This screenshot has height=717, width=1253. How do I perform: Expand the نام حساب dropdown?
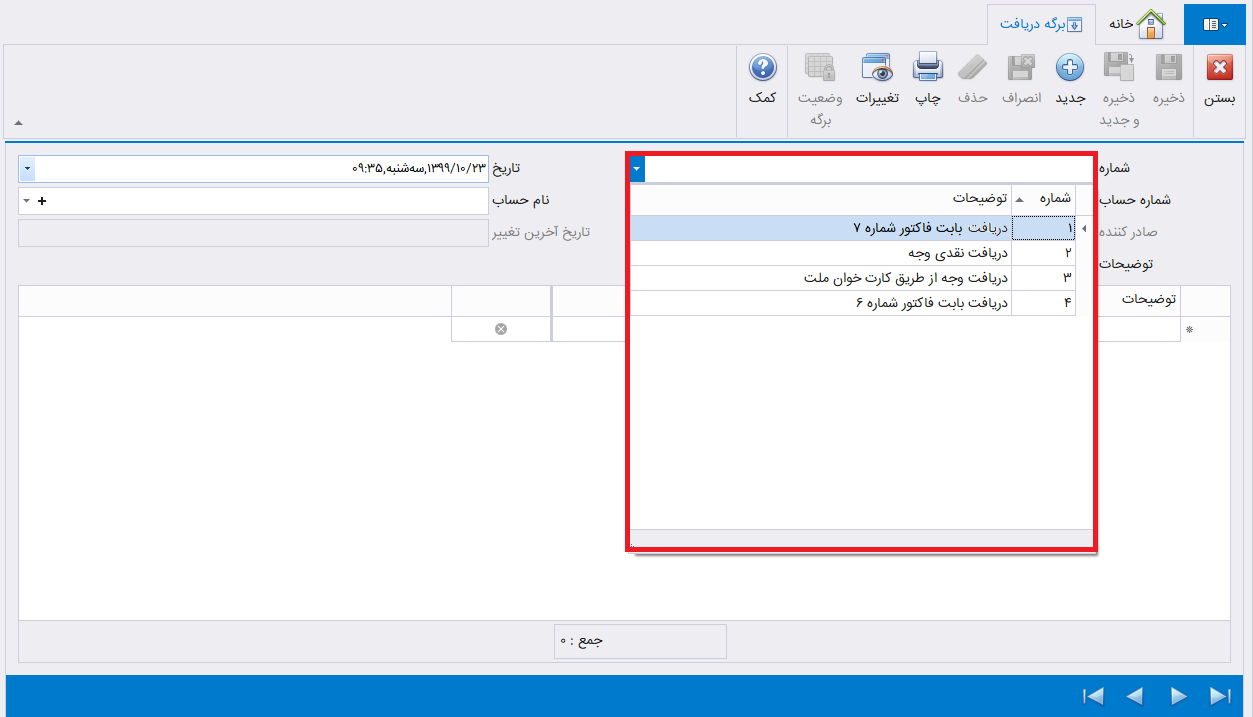pyautogui.click(x=27, y=199)
